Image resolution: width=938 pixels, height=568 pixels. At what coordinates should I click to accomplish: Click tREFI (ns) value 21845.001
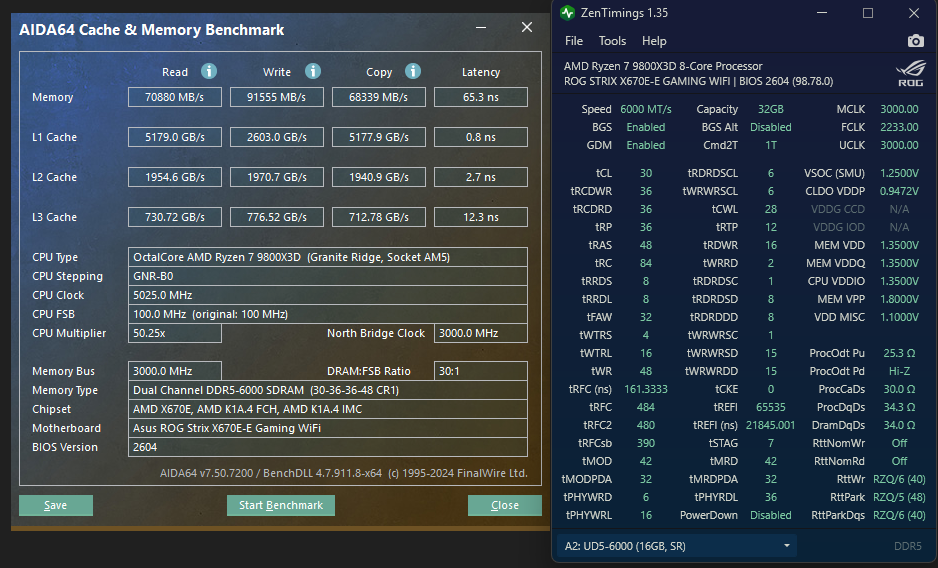[770, 425]
